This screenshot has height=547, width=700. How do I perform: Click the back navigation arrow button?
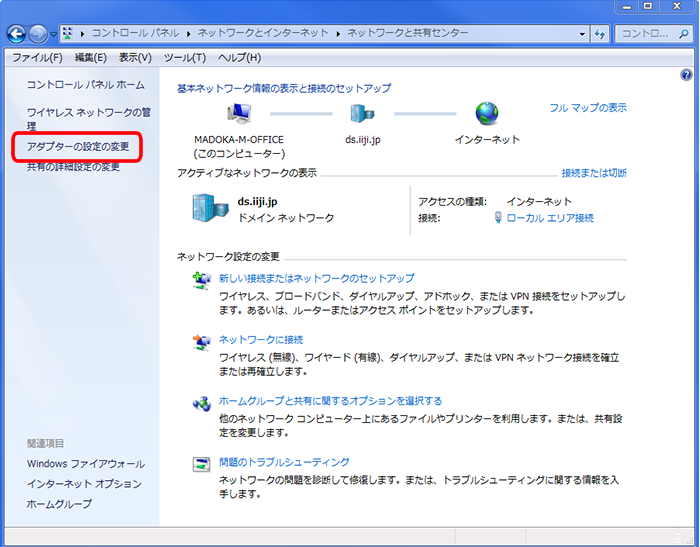[17, 34]
